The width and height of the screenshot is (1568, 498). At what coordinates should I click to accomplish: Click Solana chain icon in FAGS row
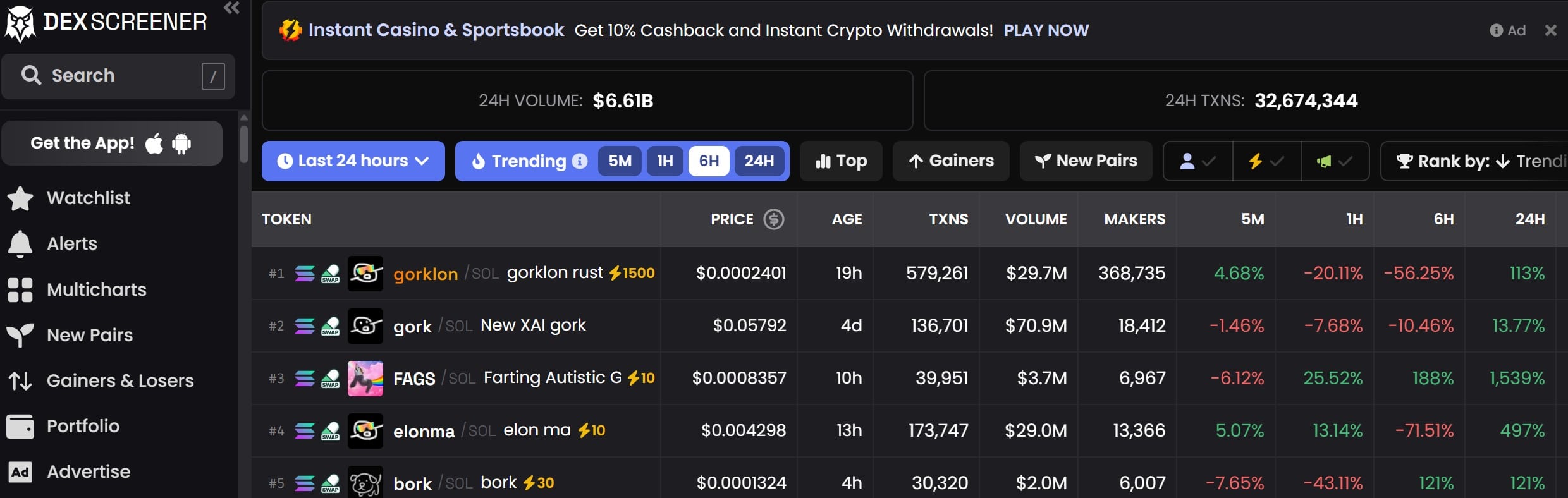[x=305, y=379]
